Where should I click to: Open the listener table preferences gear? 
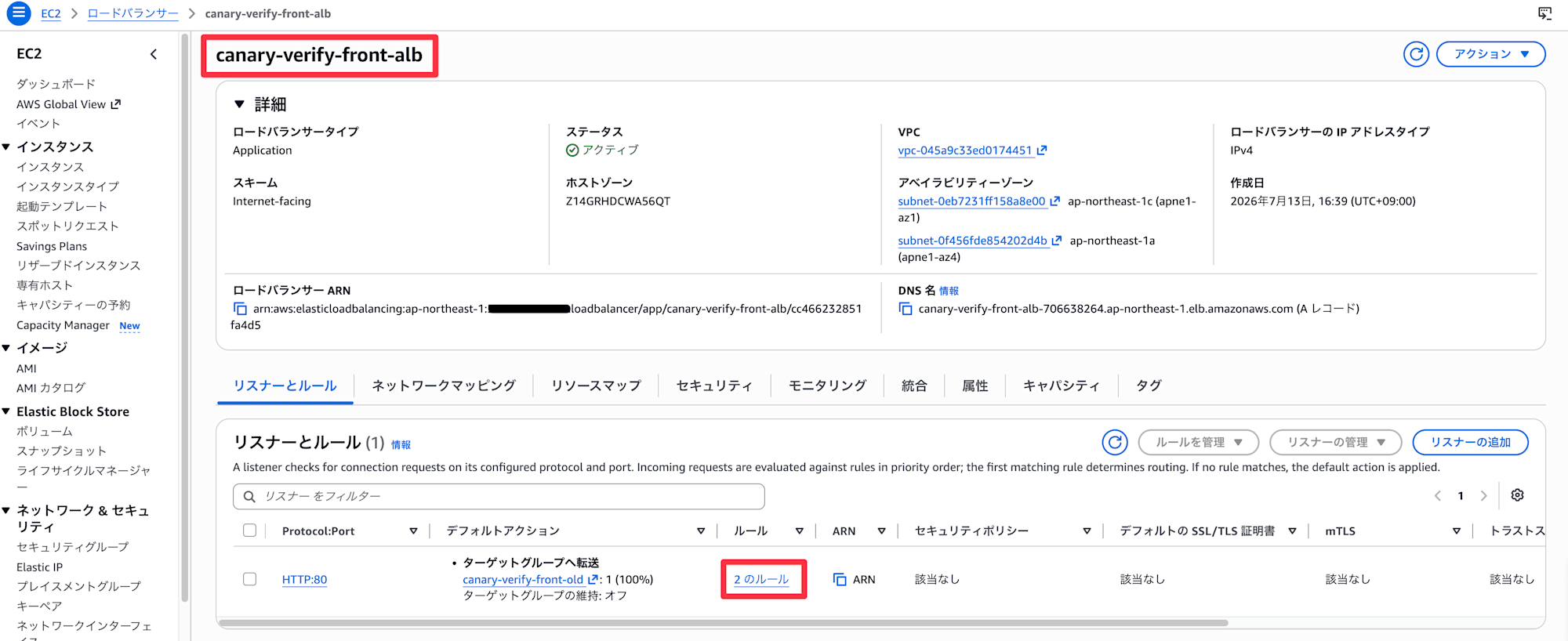pos(1517,495)
